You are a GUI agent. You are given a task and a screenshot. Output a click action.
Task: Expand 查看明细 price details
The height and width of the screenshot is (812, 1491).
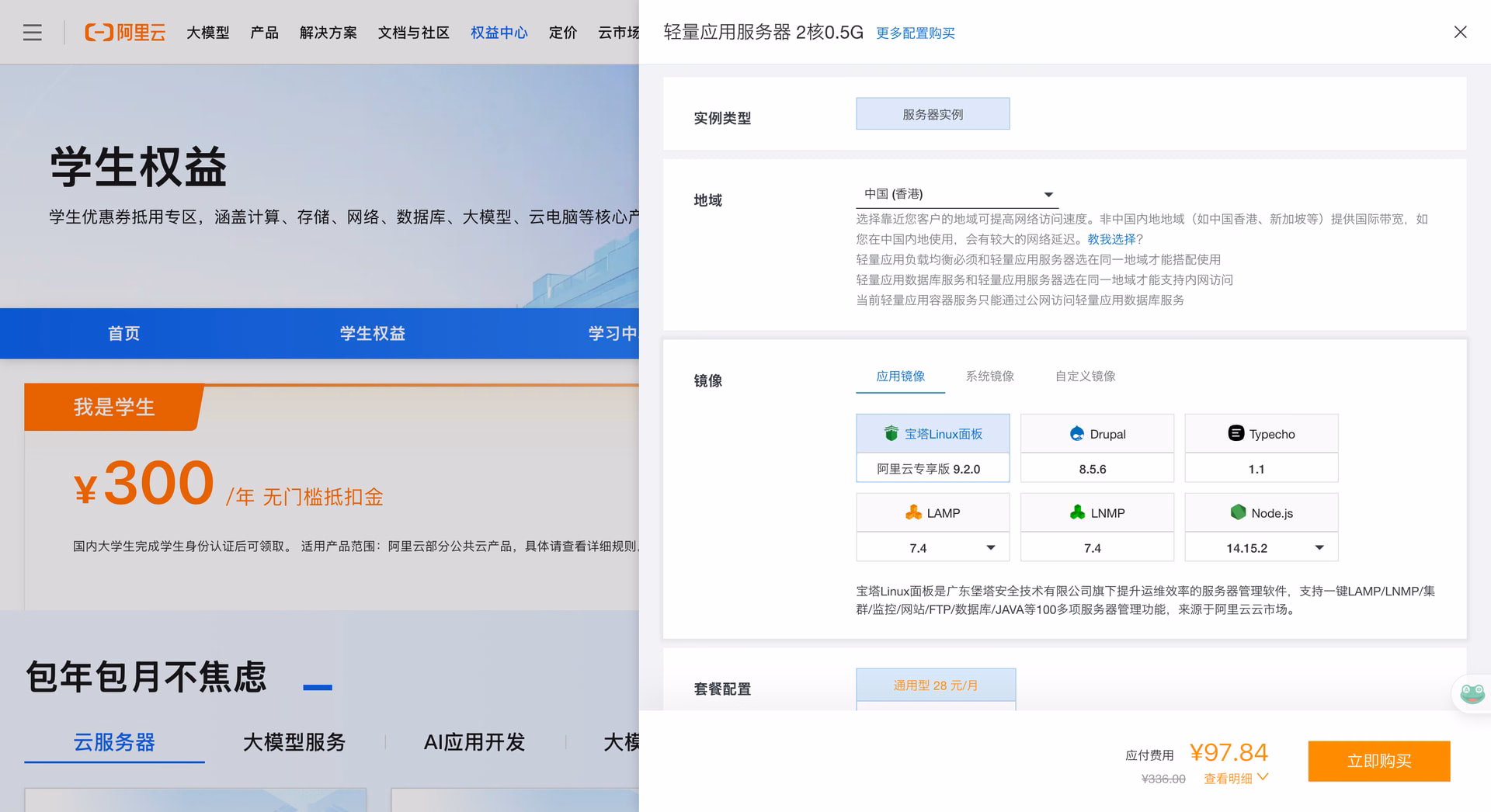click(1236, 779)
